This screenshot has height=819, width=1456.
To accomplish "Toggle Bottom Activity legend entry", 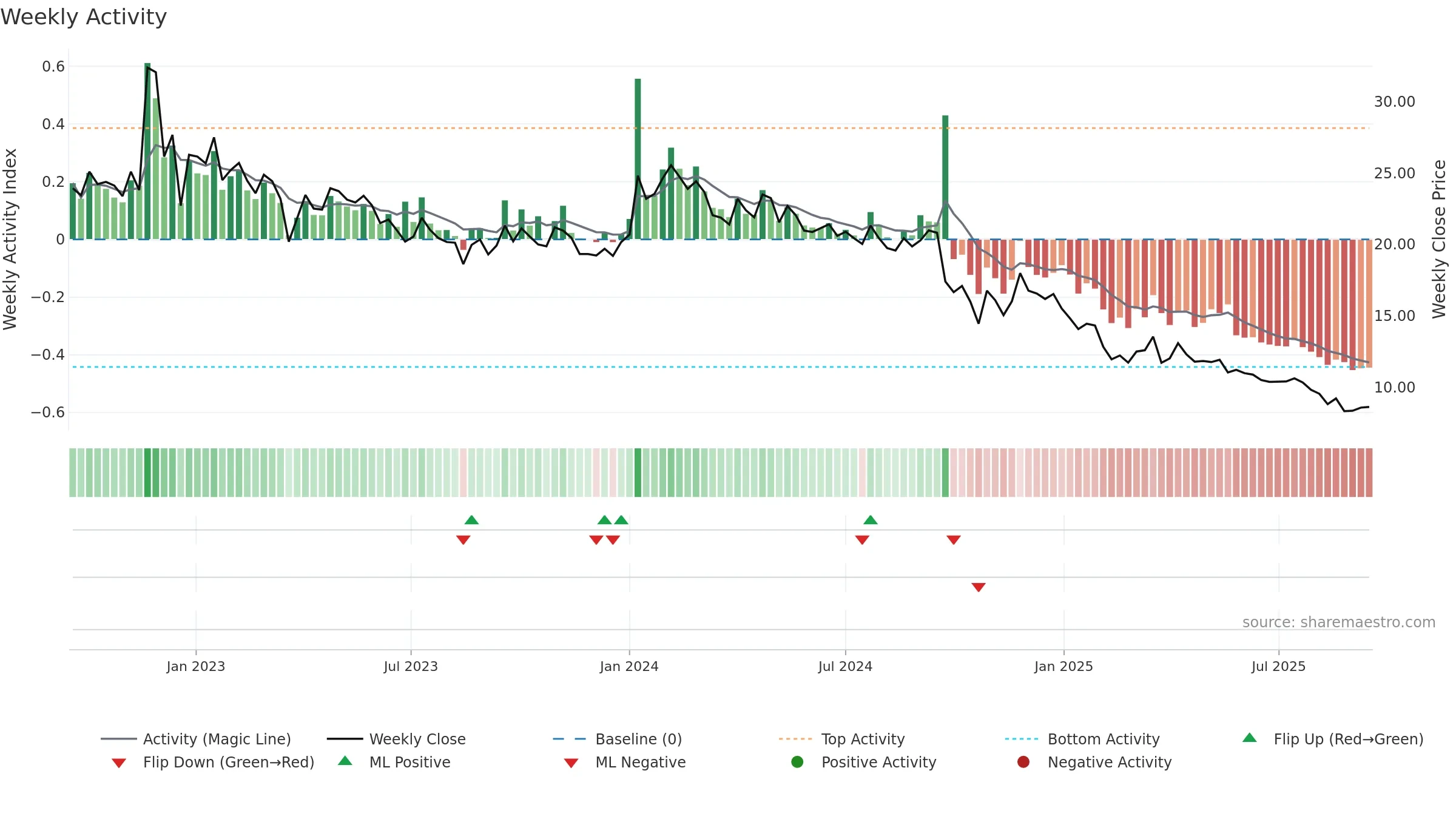I will [1082, 739].
